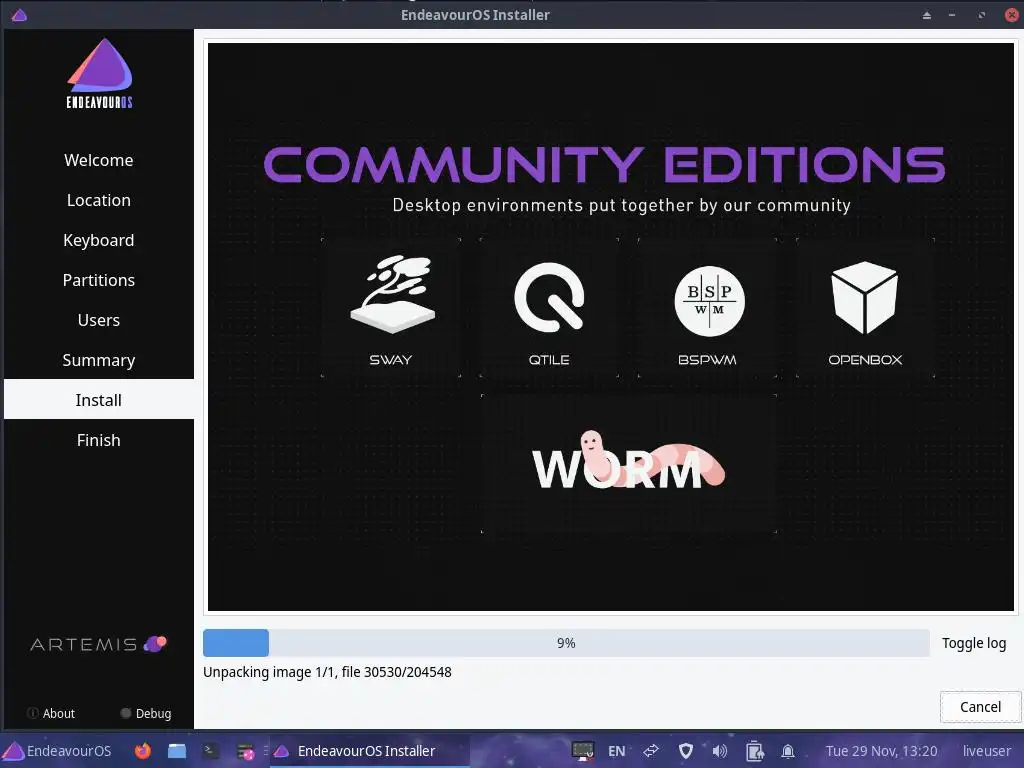
Task: Open notifications bell in tray
Action: click(788, 751)
